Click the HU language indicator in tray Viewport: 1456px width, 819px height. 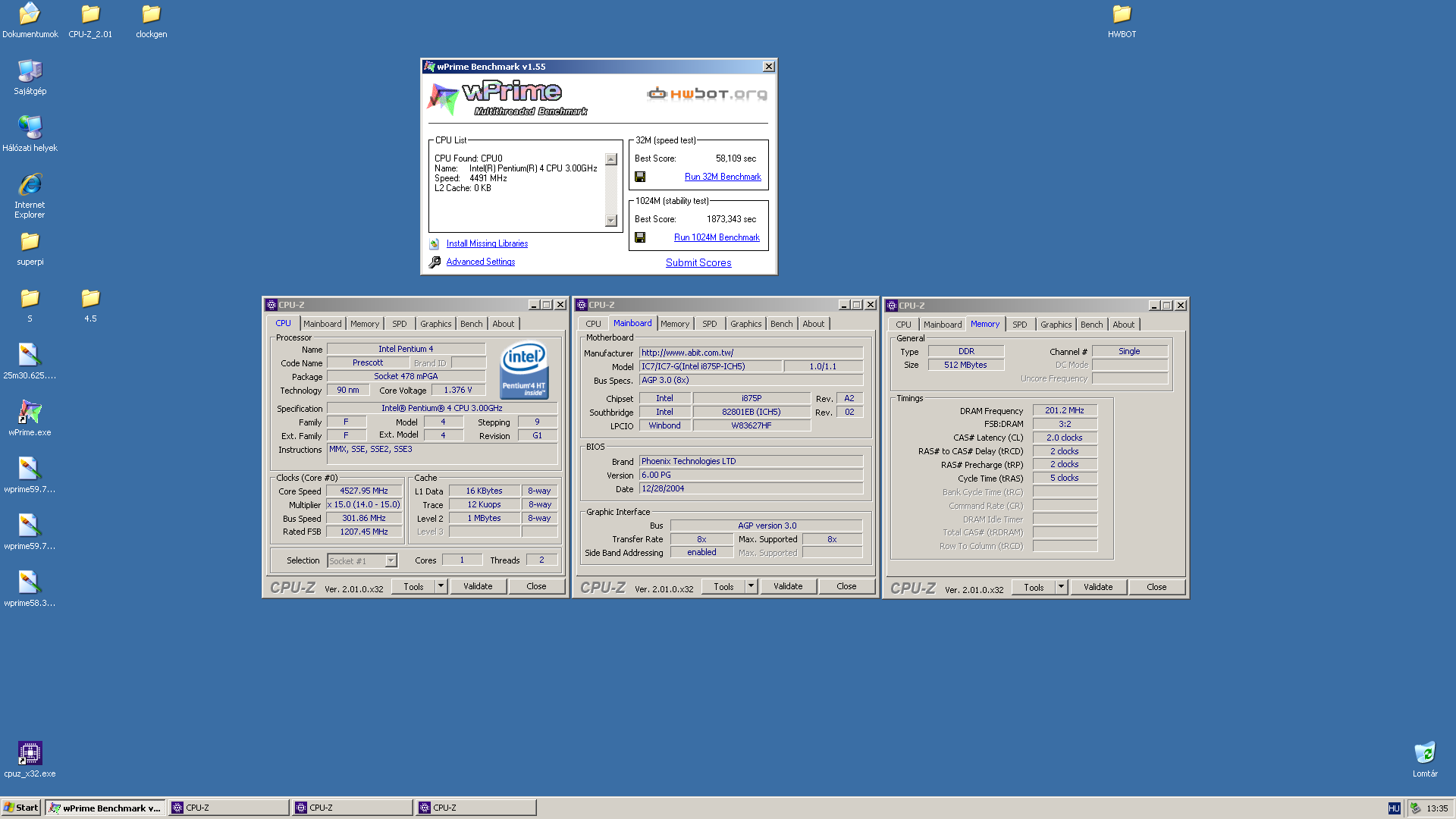click(1394, 808)
